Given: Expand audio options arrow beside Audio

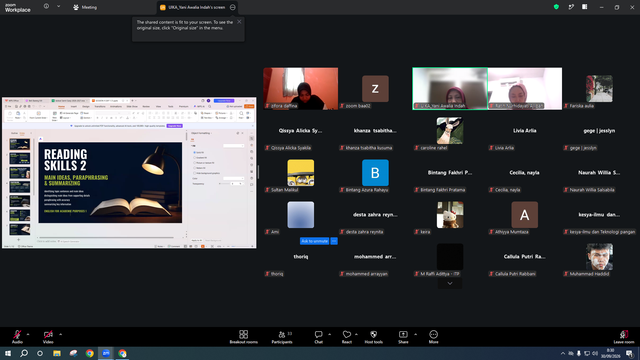Looking at the screenshot, I should tap(28, 334).
